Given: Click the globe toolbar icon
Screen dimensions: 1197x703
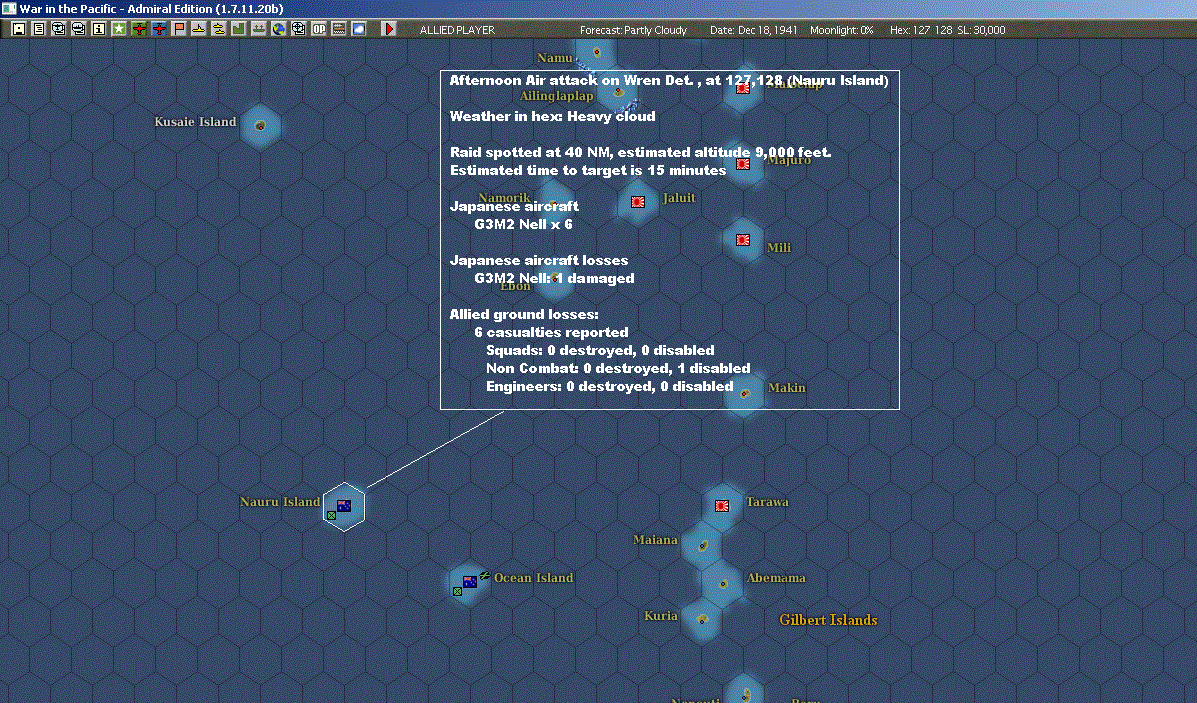Looking at the screenshot, I should click(279, 29).
